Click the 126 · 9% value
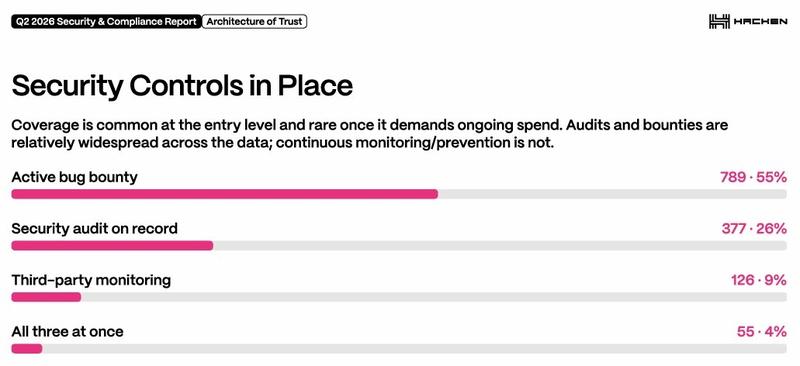Viewport: 800px width, 366px height. click(759, 280)
